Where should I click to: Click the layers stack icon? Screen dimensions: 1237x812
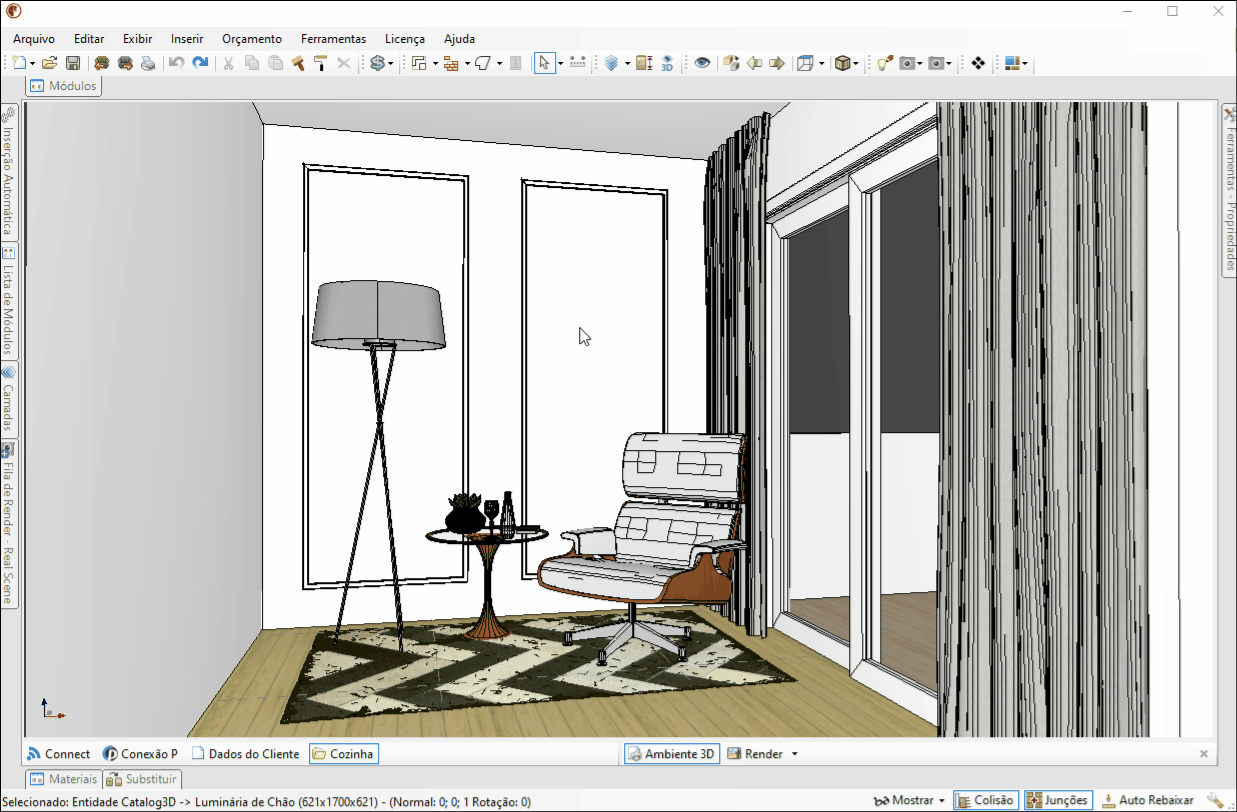coord(612,63)
